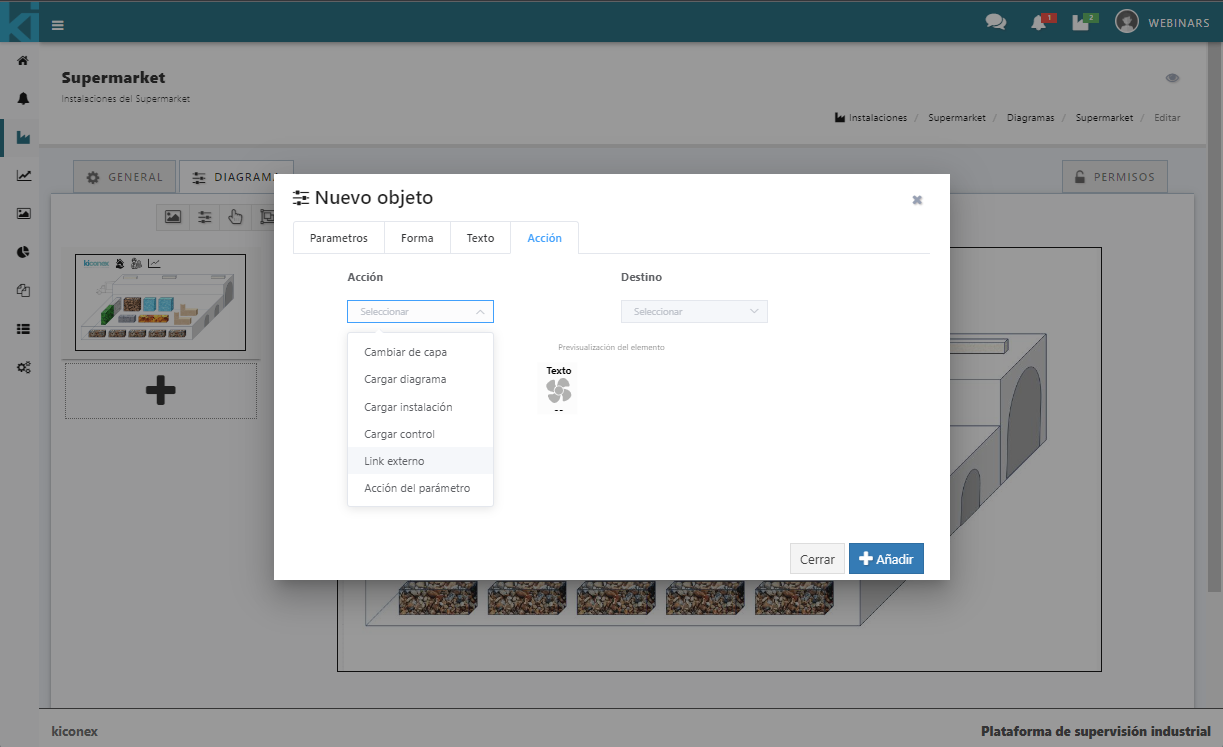
Task: Open the pie chart icon in sidebar
Action: (x=23, y=252)
